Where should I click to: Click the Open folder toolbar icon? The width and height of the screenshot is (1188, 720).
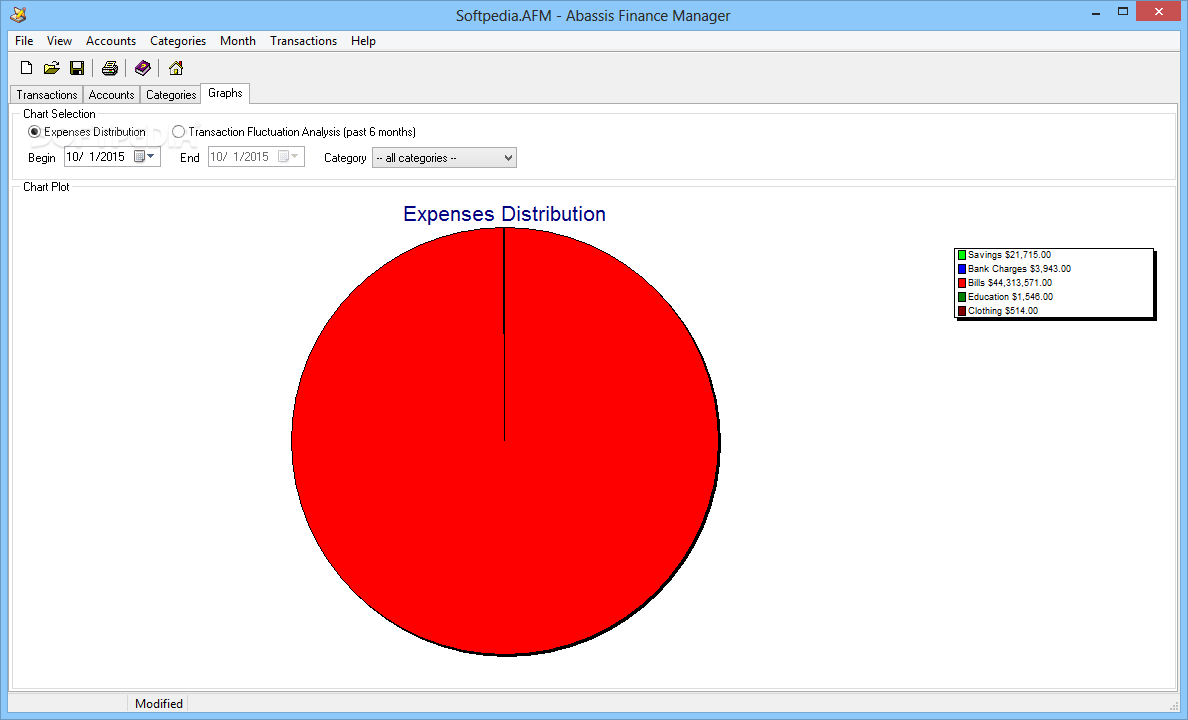52,68
